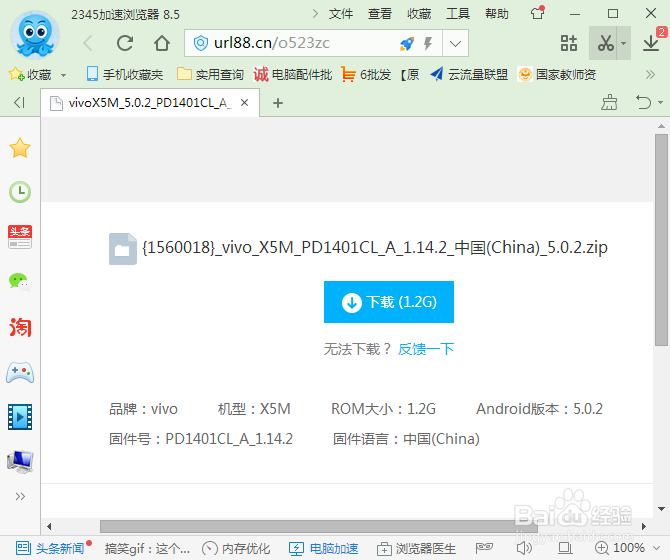Click the scroll right arrow
This screenshot has height=560, width=670.
[x=644, y=526]
